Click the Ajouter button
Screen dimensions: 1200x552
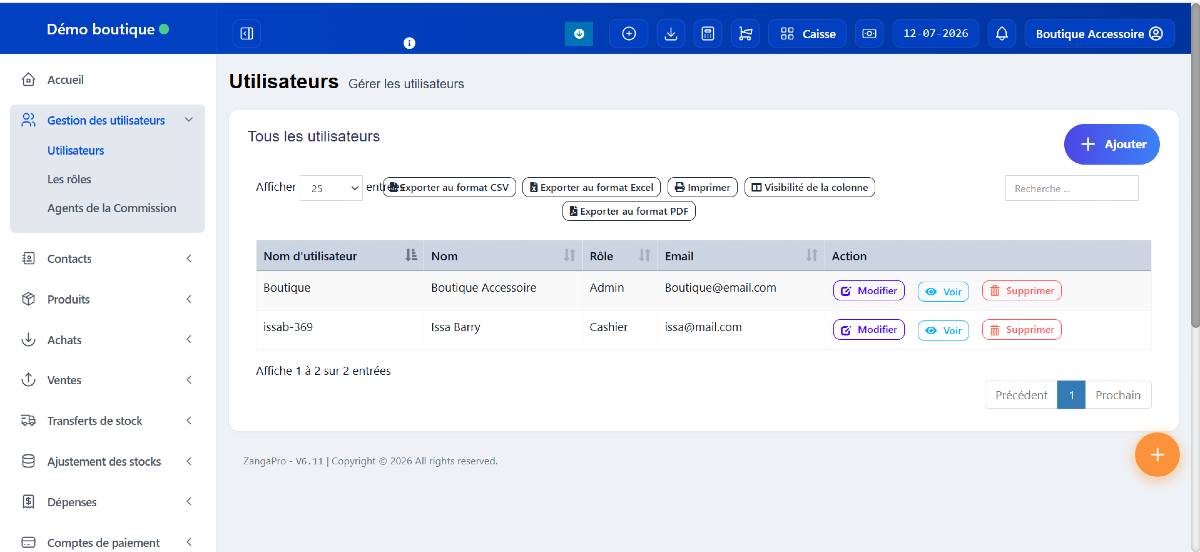tap(1112, 144)
